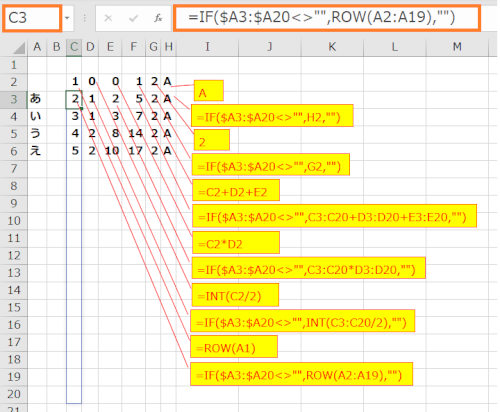This screenshot has width=500, height=412.
Task: Click the Enter checkmark formula icon
Action: point(133,18)
